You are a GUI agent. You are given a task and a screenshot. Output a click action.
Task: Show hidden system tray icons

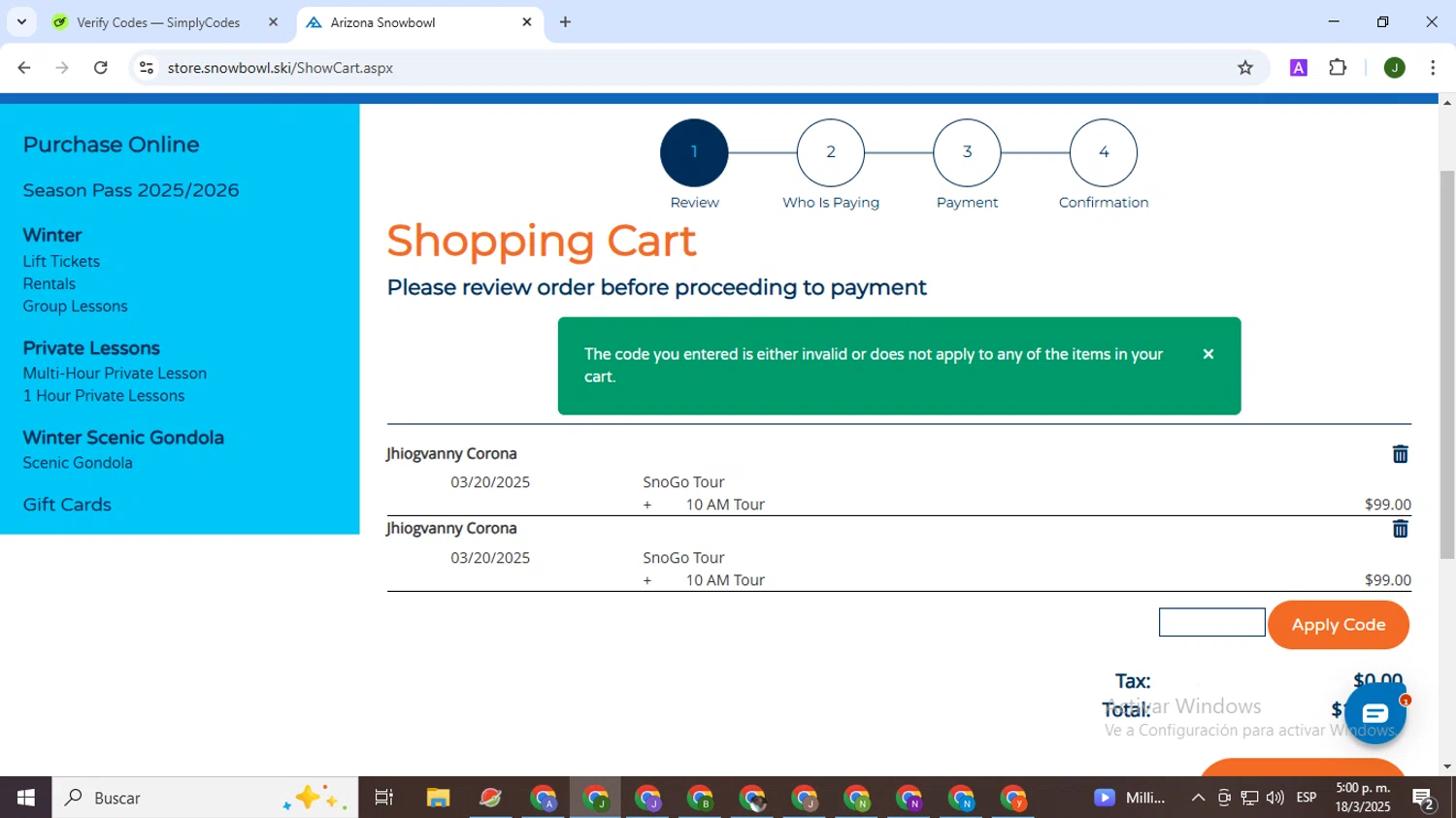tap(1198, 798)
